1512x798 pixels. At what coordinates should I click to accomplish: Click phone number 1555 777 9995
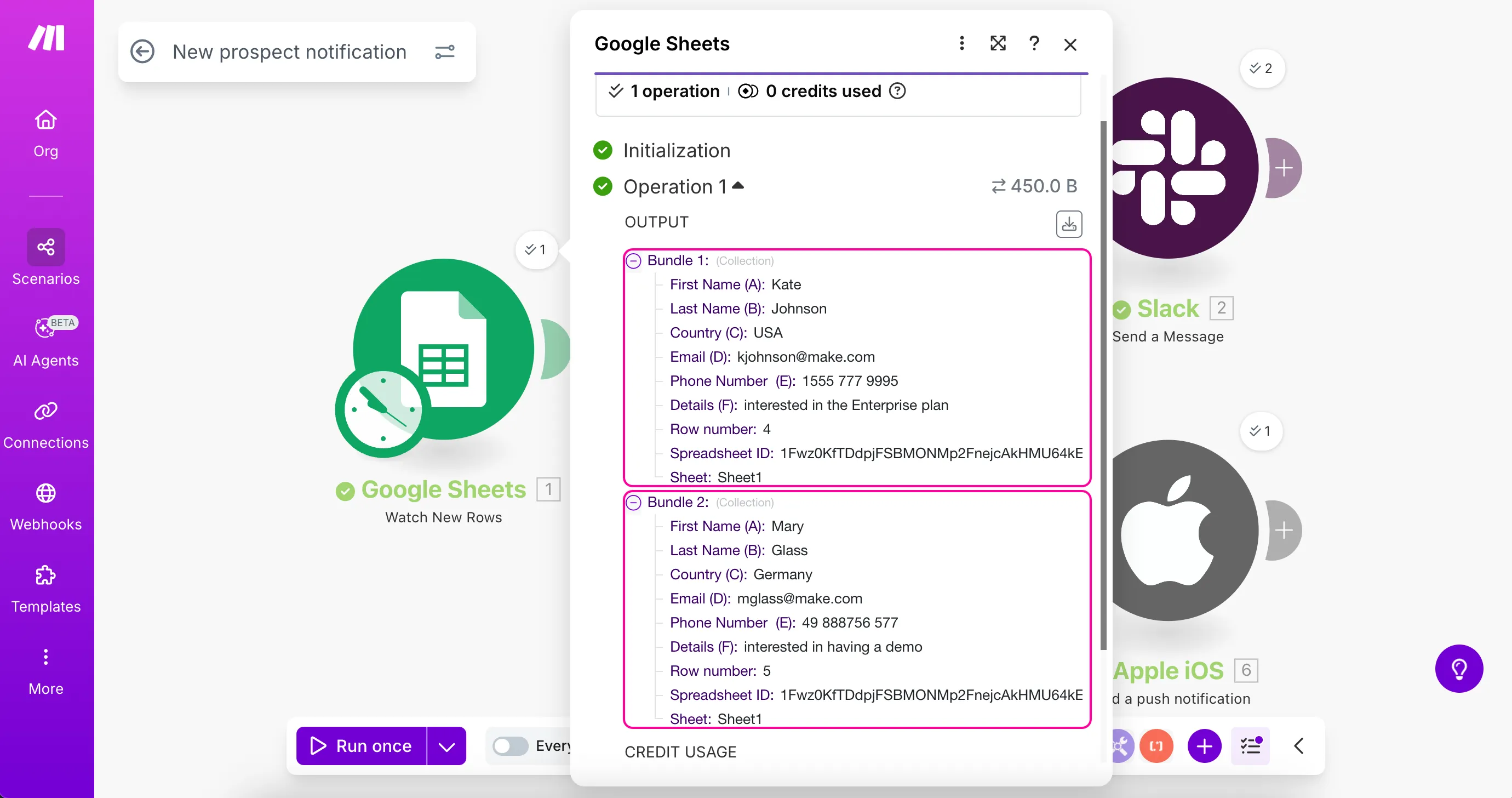pyautogui.click(x=850, y=380)
